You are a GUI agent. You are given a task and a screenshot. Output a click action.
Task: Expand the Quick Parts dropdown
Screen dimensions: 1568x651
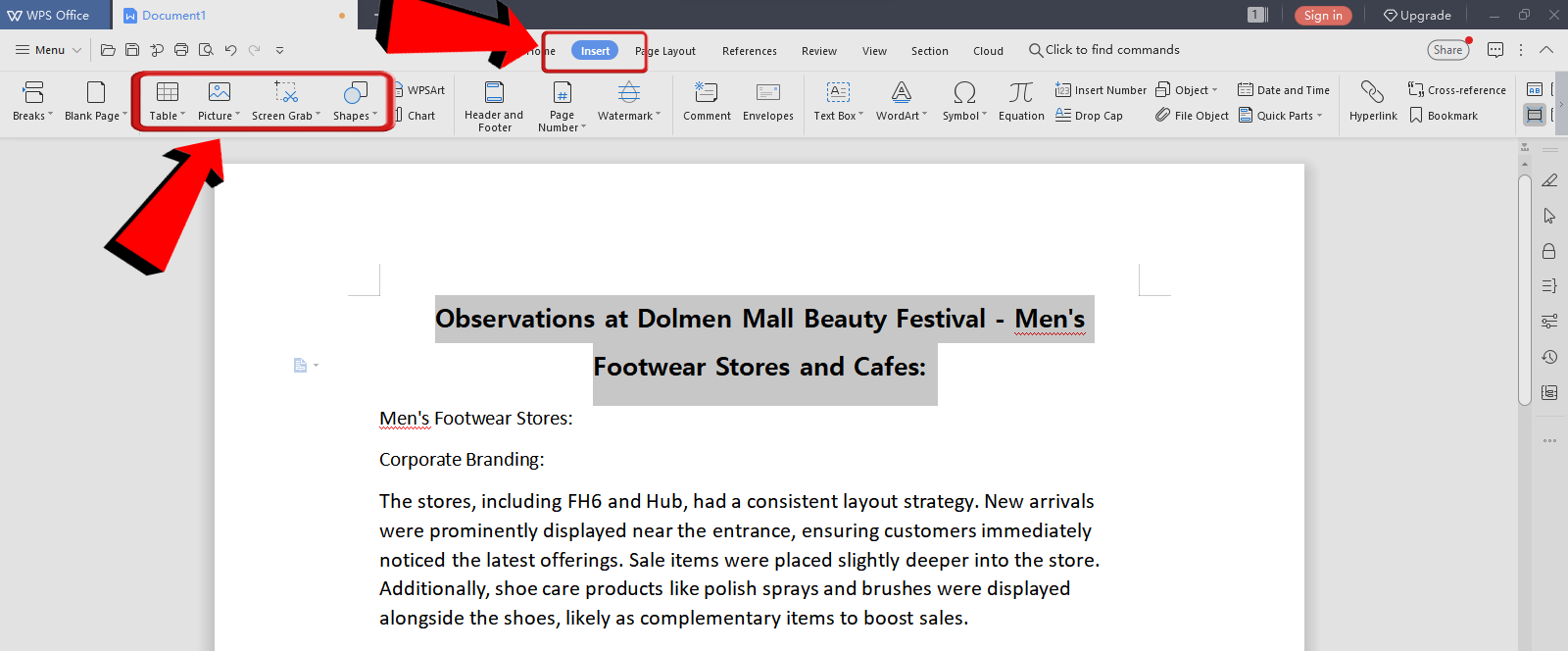click(1319, 116)
